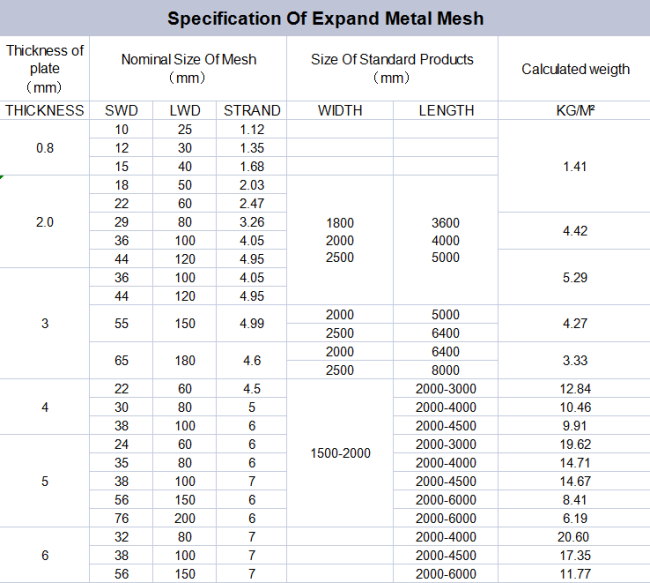Click the SWD column header
This screenshot has height=583, width=650.
tap(121, 111)
